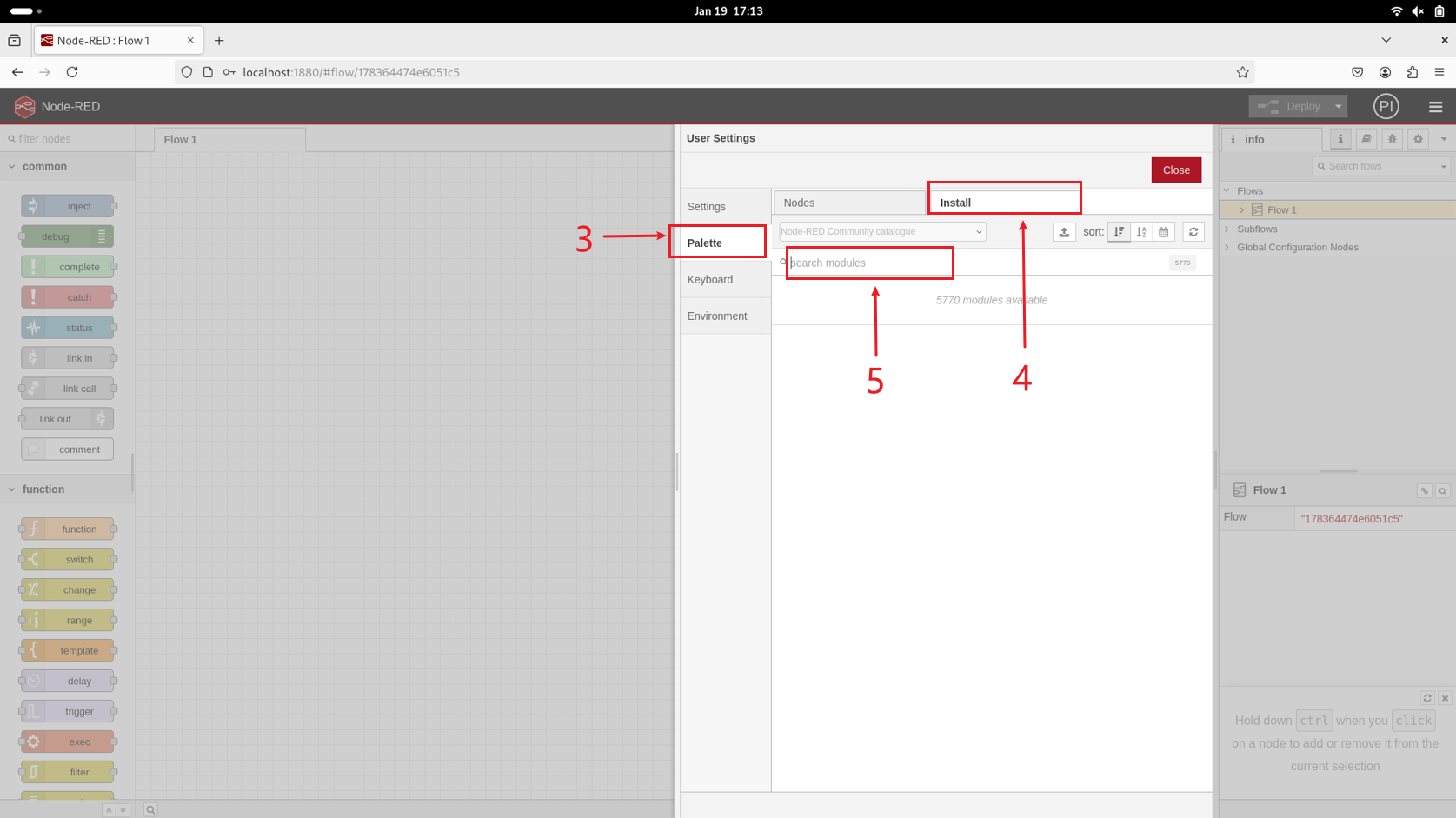Close the User Settings dialog

pyautogui.click(x=1175, y=170)
